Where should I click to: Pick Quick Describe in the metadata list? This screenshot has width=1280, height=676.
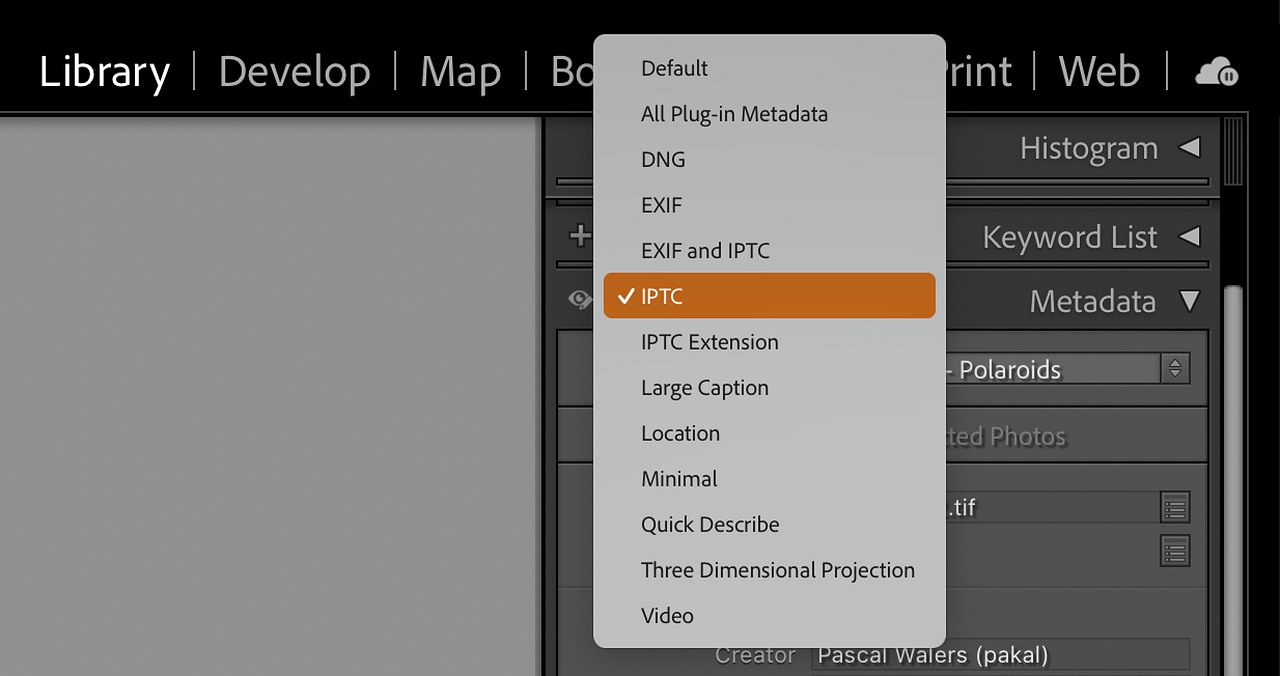pos(710,525)
